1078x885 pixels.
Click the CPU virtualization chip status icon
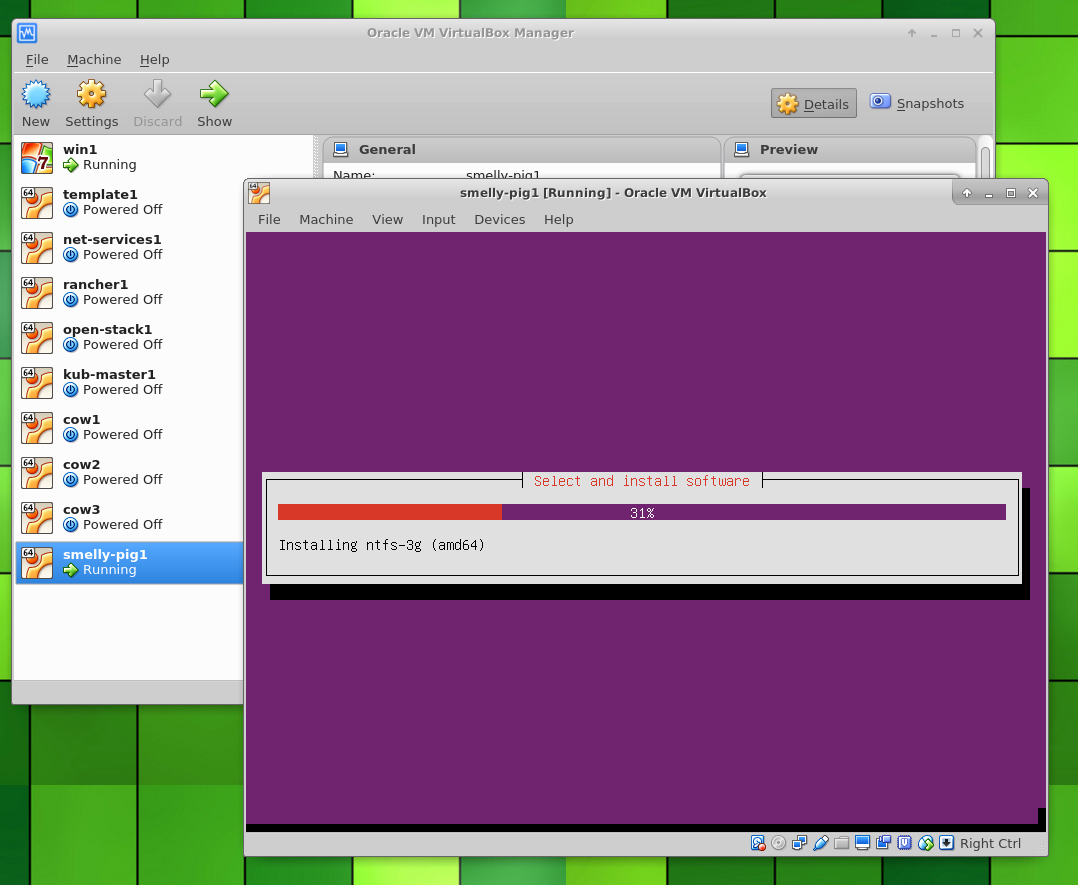point(905,843)
